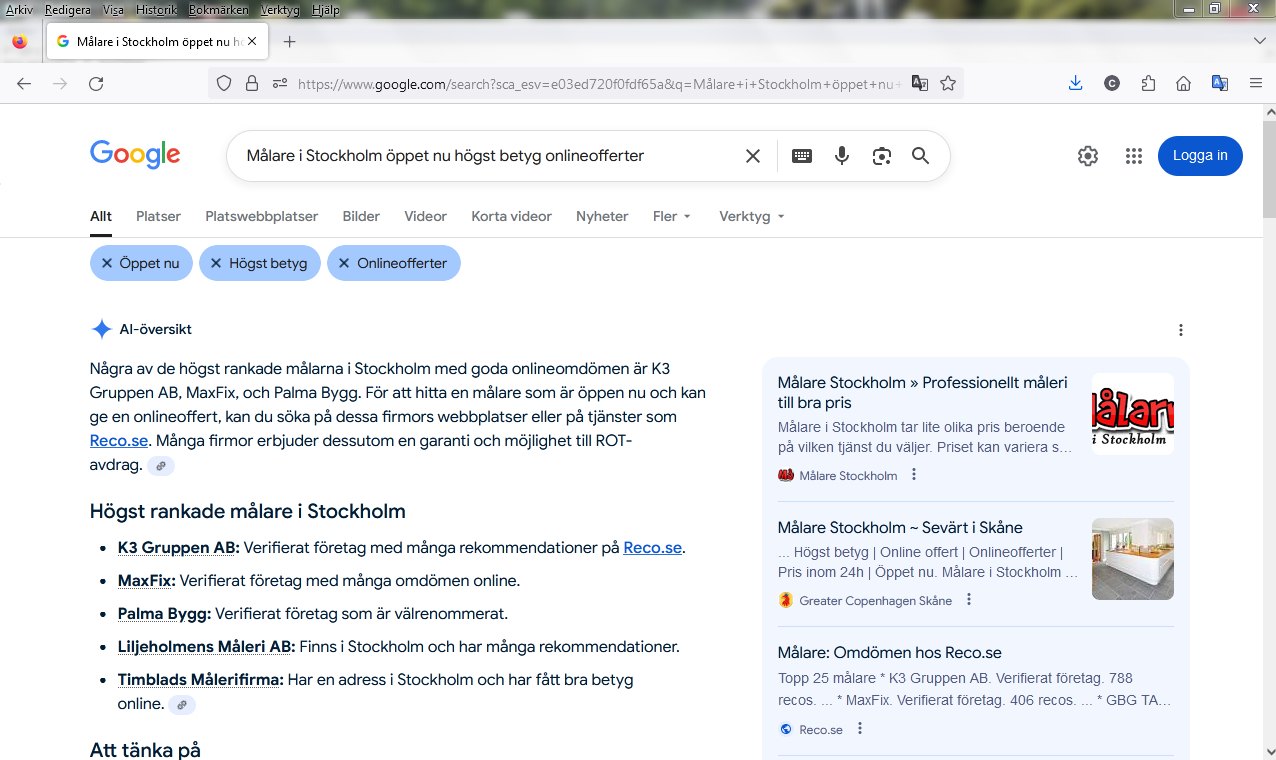
Task: Bookmark this page with star icon
Action: point(948,84)
